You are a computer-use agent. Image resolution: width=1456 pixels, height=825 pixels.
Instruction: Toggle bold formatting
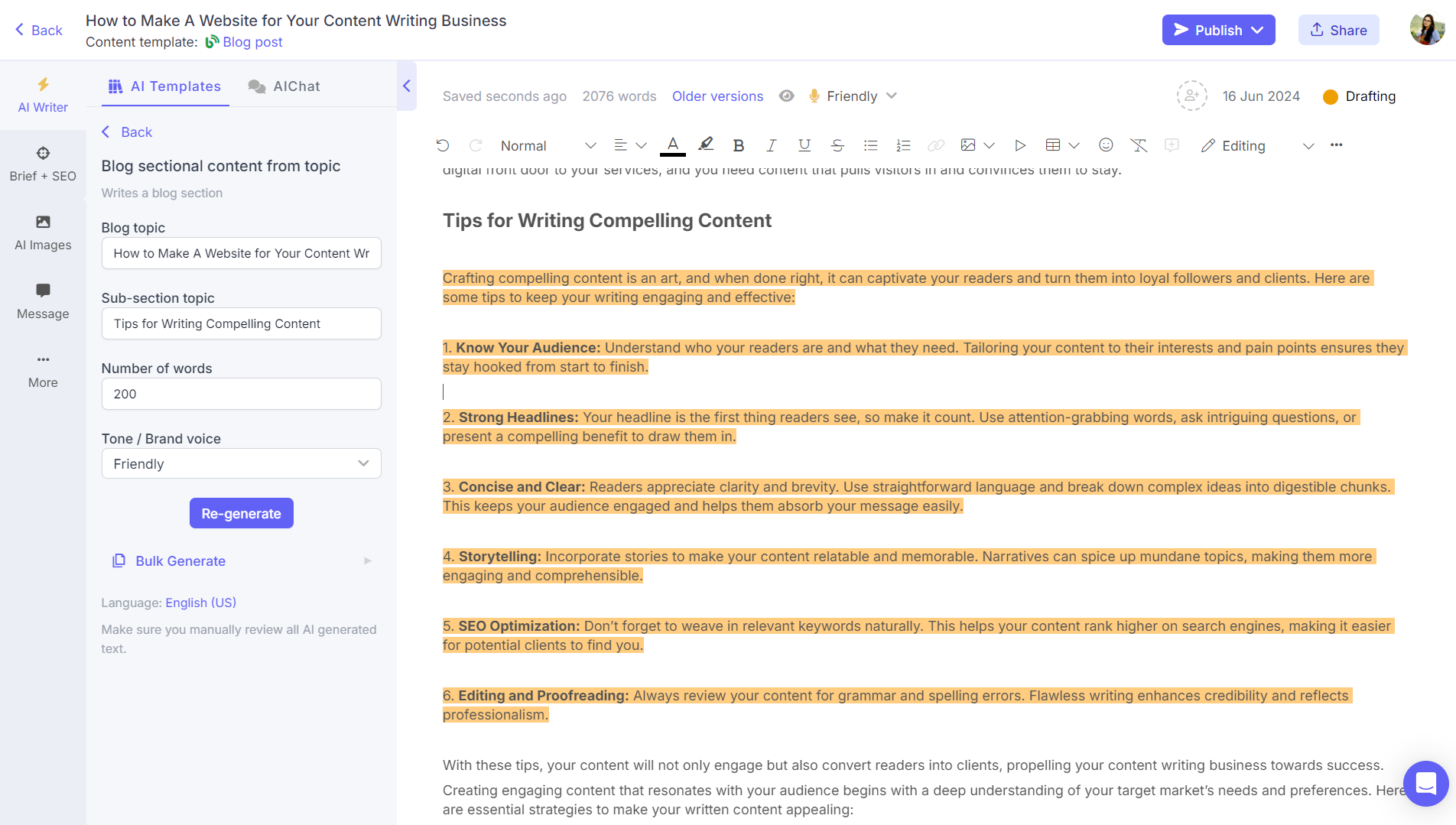(738, 145)
